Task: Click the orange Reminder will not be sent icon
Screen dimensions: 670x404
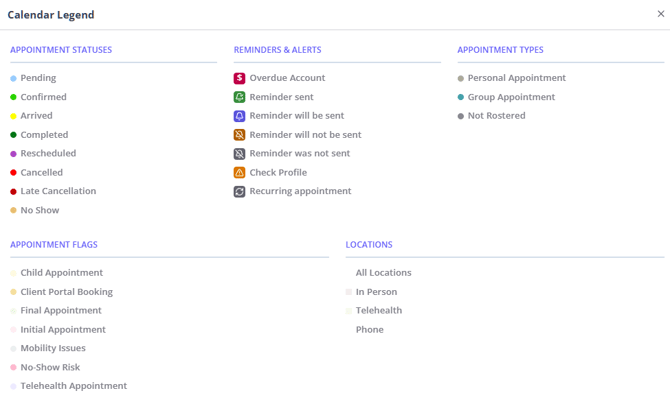Action: 239,135
